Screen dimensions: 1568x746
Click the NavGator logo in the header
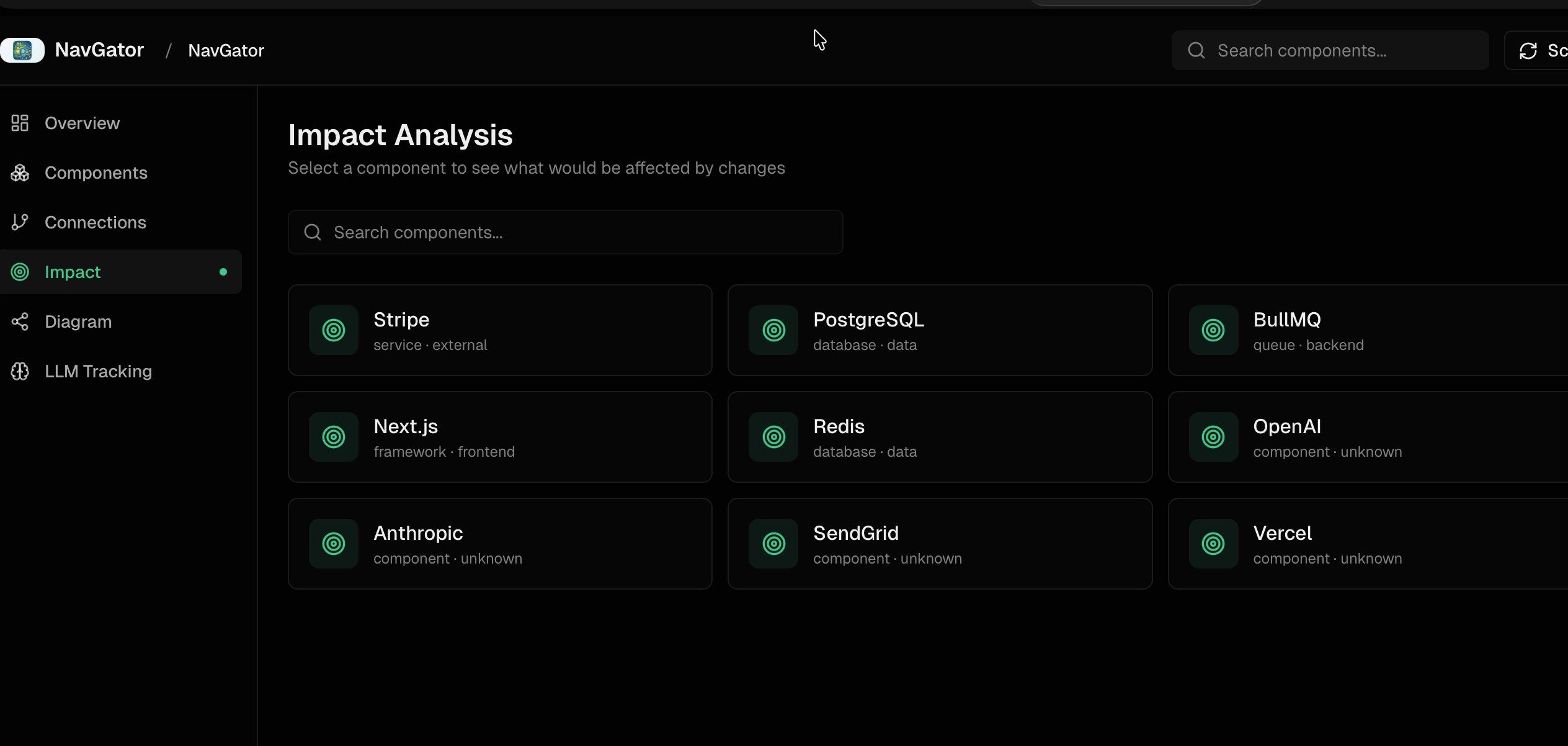pos(23,50)
